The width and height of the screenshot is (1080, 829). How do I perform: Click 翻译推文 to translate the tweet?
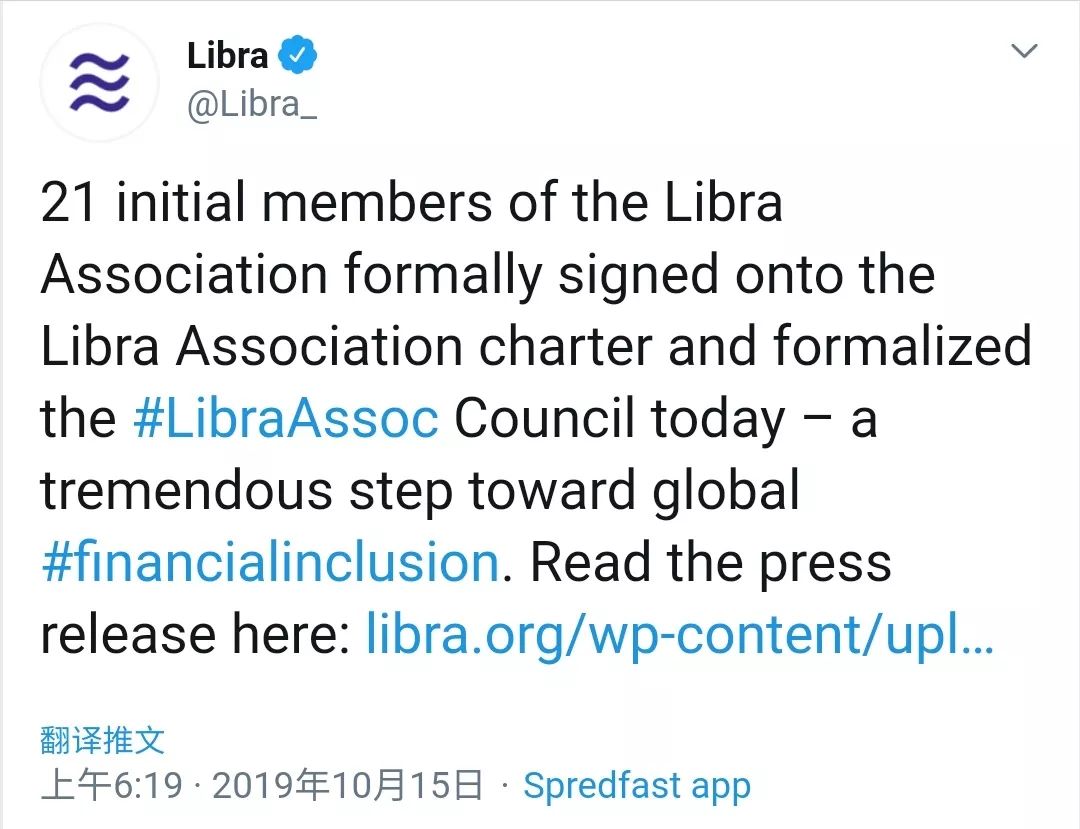(x=103, y=740)
